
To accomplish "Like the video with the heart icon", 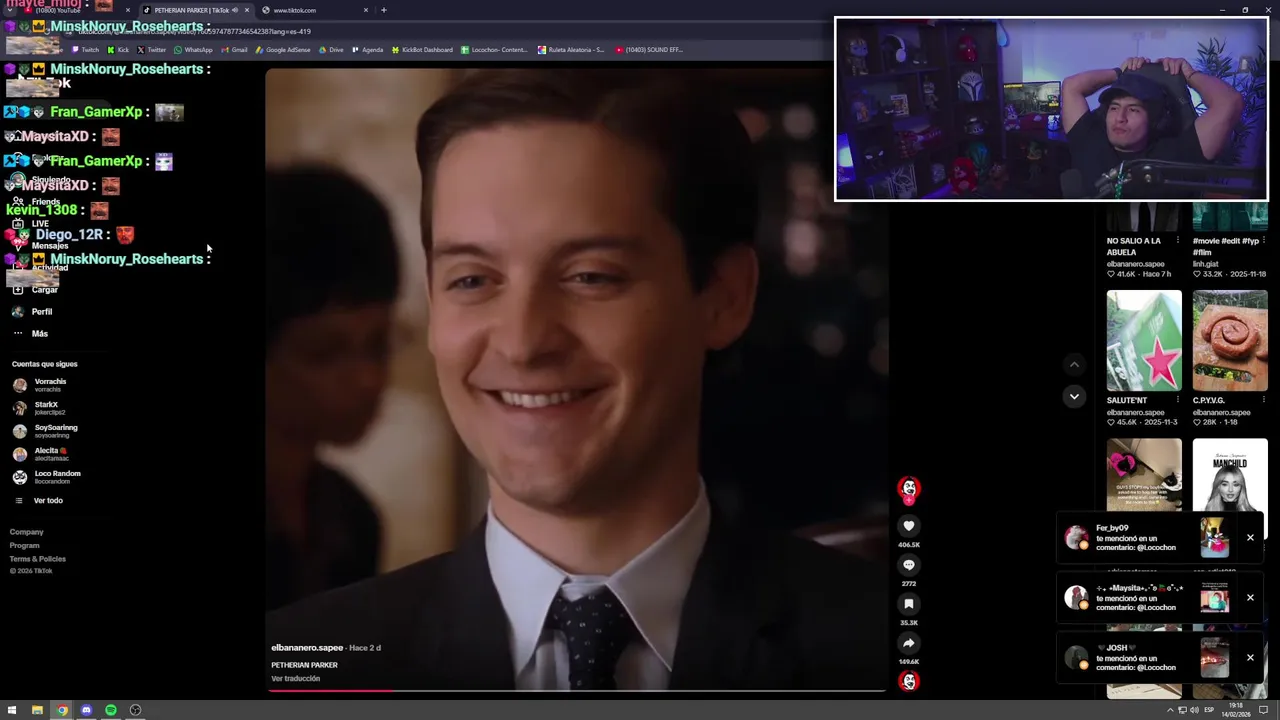I will pos(908,526).
